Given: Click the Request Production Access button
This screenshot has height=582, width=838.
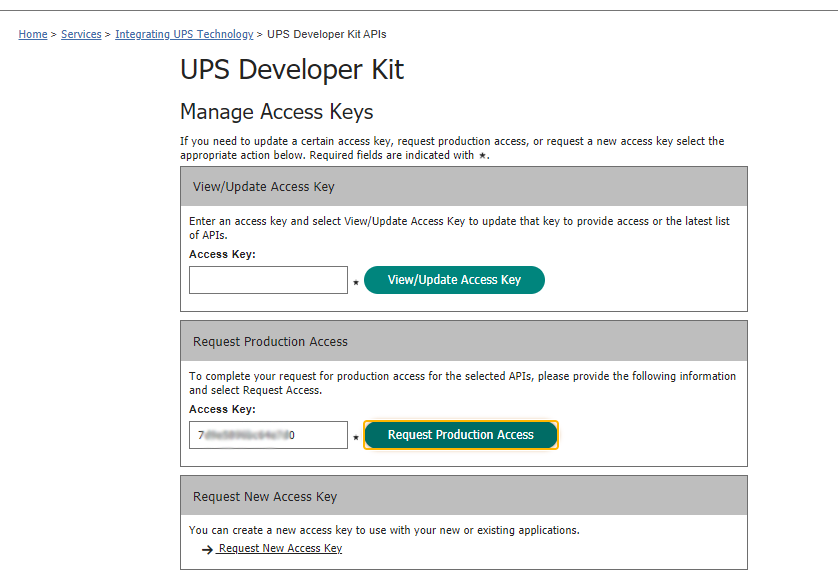Looking at the screenshot, I should tap(461, 435).
